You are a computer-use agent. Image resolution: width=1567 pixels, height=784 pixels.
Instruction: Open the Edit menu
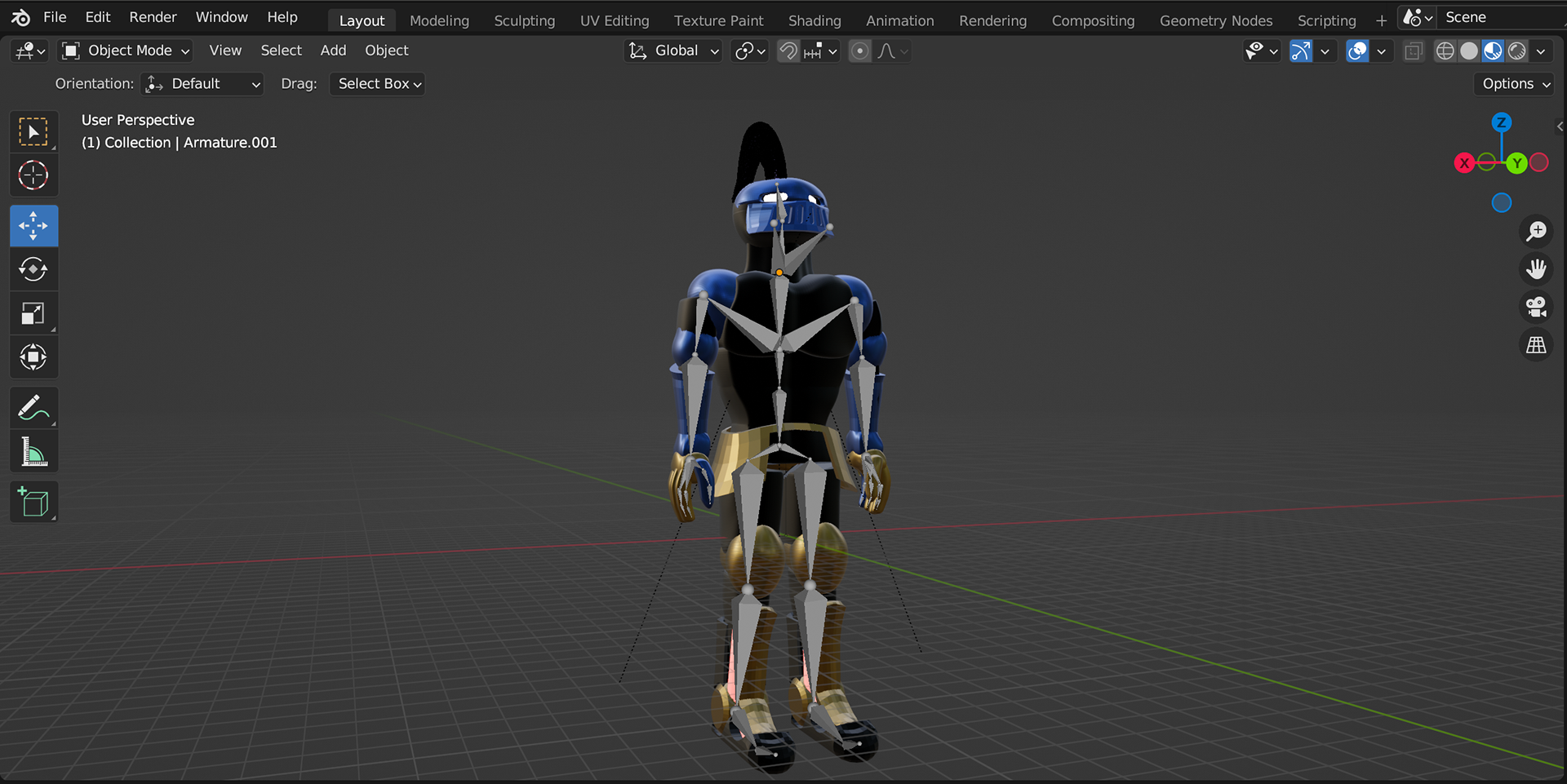98,17
